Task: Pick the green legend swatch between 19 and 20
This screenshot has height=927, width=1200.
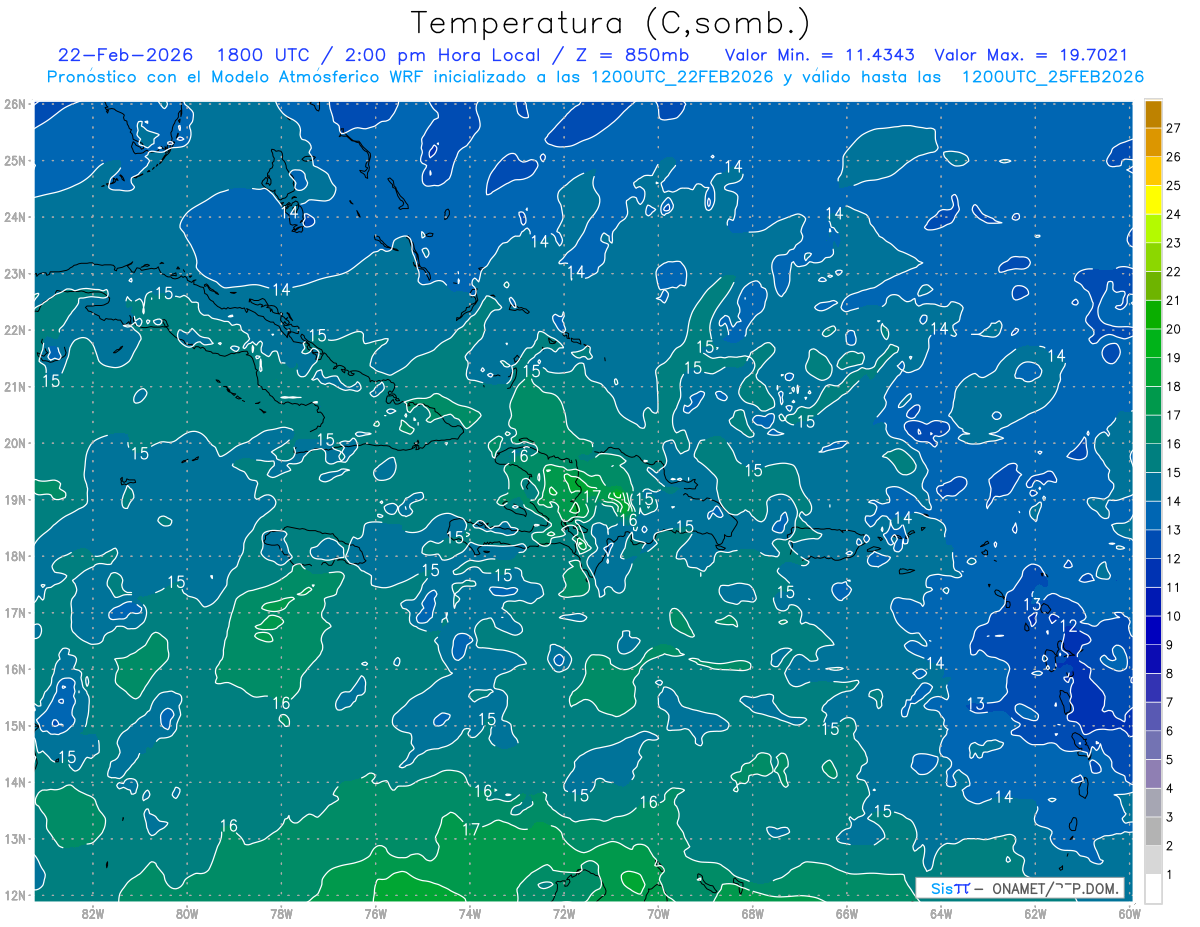Action: (x=1154, y=344)
